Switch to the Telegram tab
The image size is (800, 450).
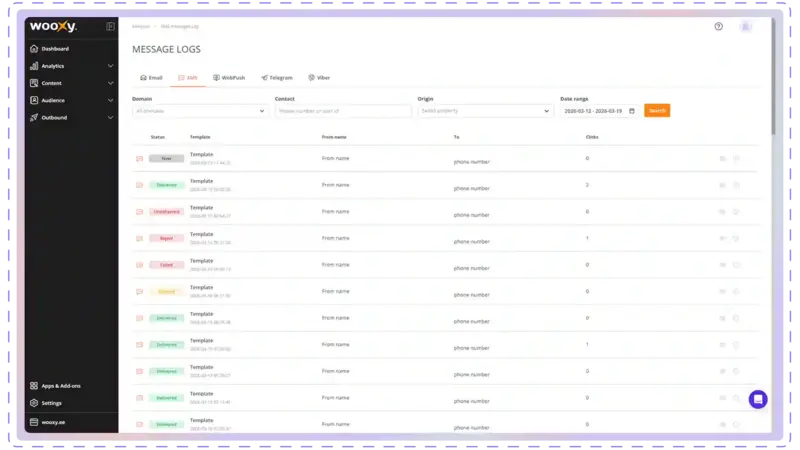(277, 77)
